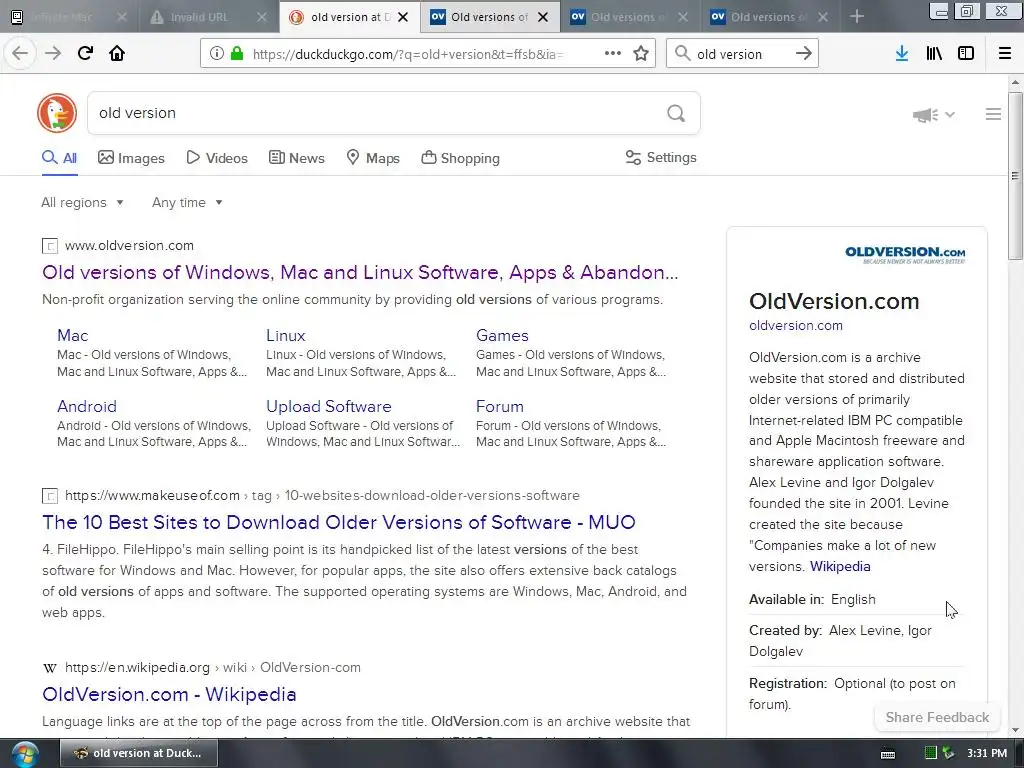The height and width of the screenshot is (768, 1024).
Task: Open a new tab with plus button
Action: point(857,17)
